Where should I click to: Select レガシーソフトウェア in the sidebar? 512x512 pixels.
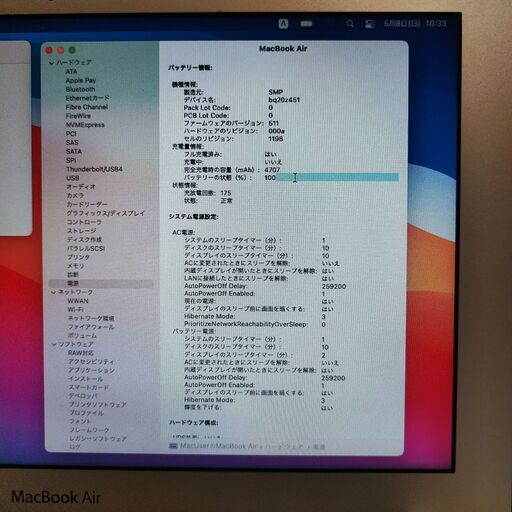click(x=98, y=439)
